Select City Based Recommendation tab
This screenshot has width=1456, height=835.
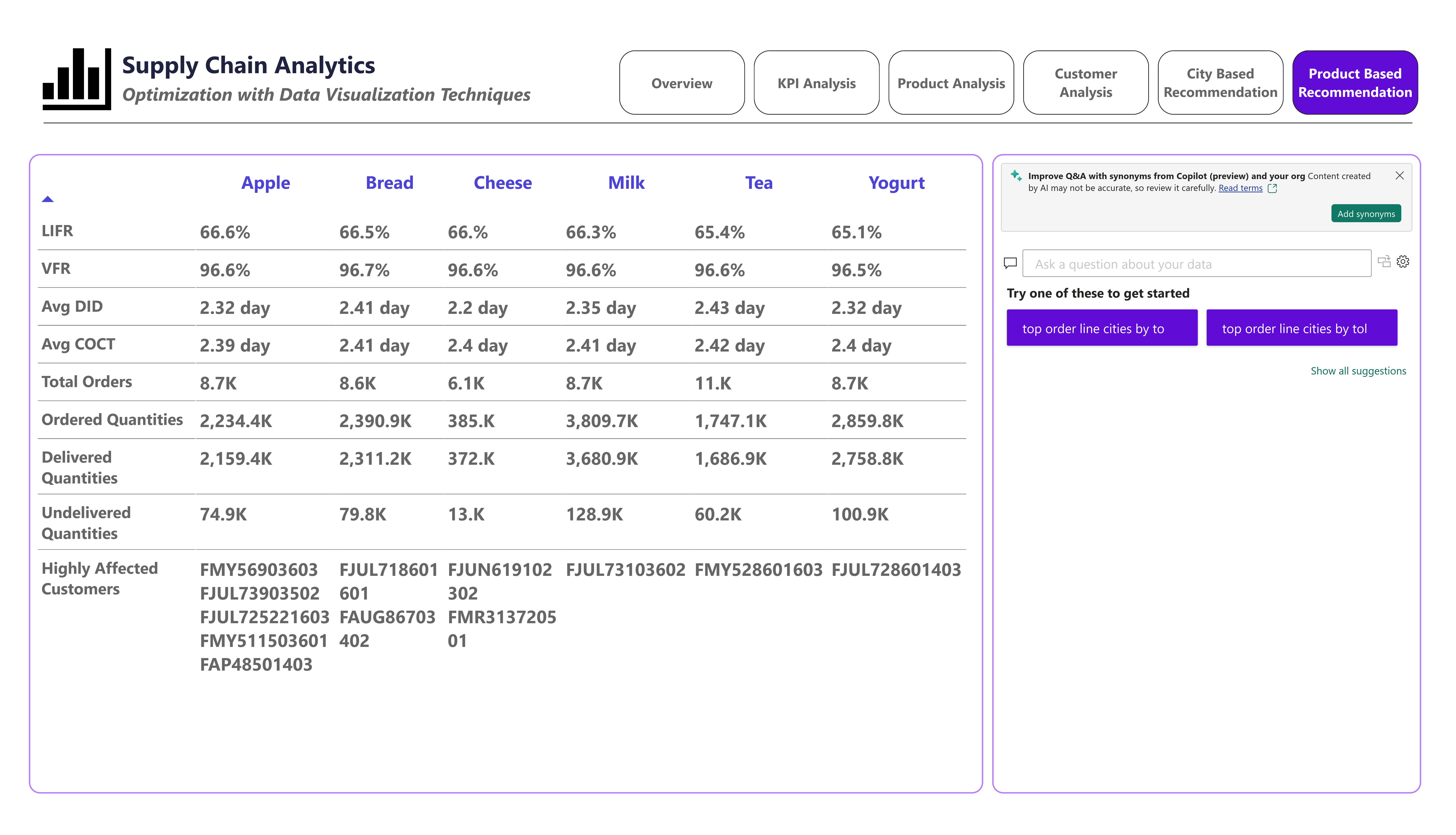pyautogui.click(x=1220, y=83)
